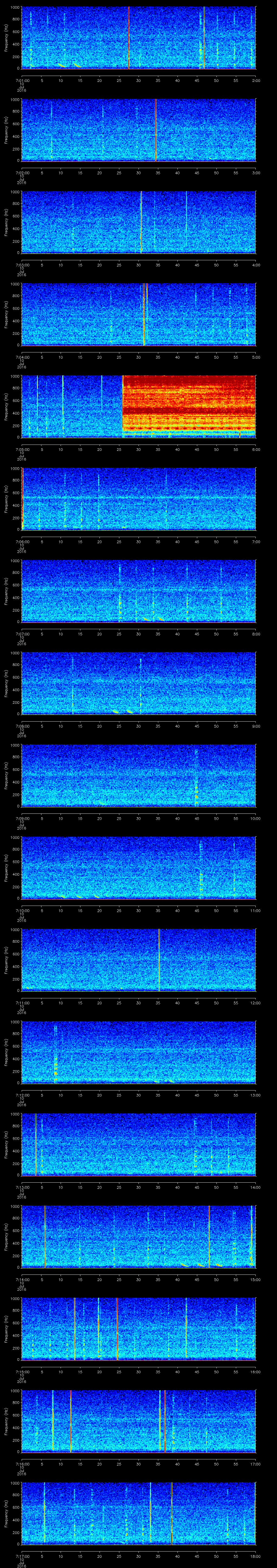Screen dimensions: 277x1568
Task: Click the "2:00" end time label
Action: tap(256, 80)
